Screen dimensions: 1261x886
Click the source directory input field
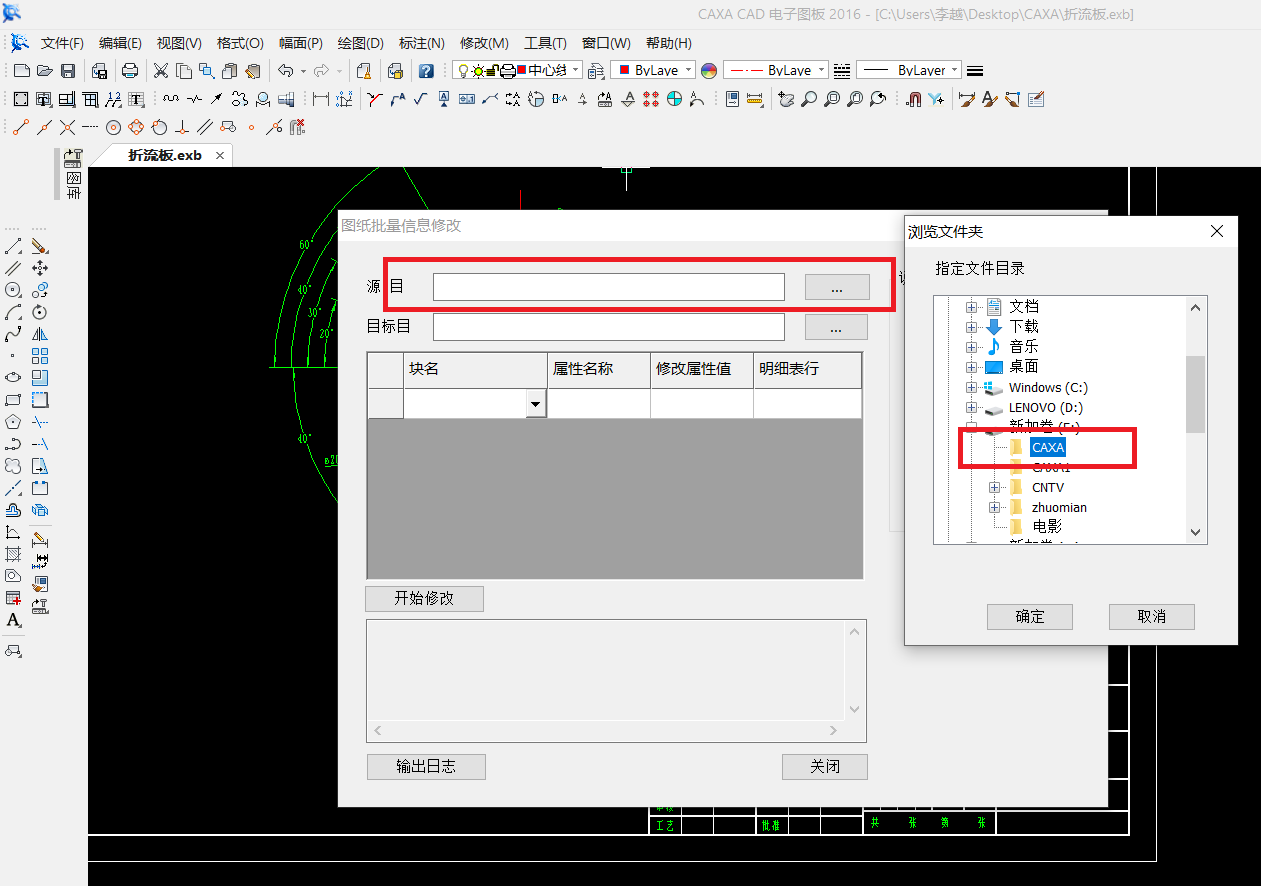click(x=608, y=287)
